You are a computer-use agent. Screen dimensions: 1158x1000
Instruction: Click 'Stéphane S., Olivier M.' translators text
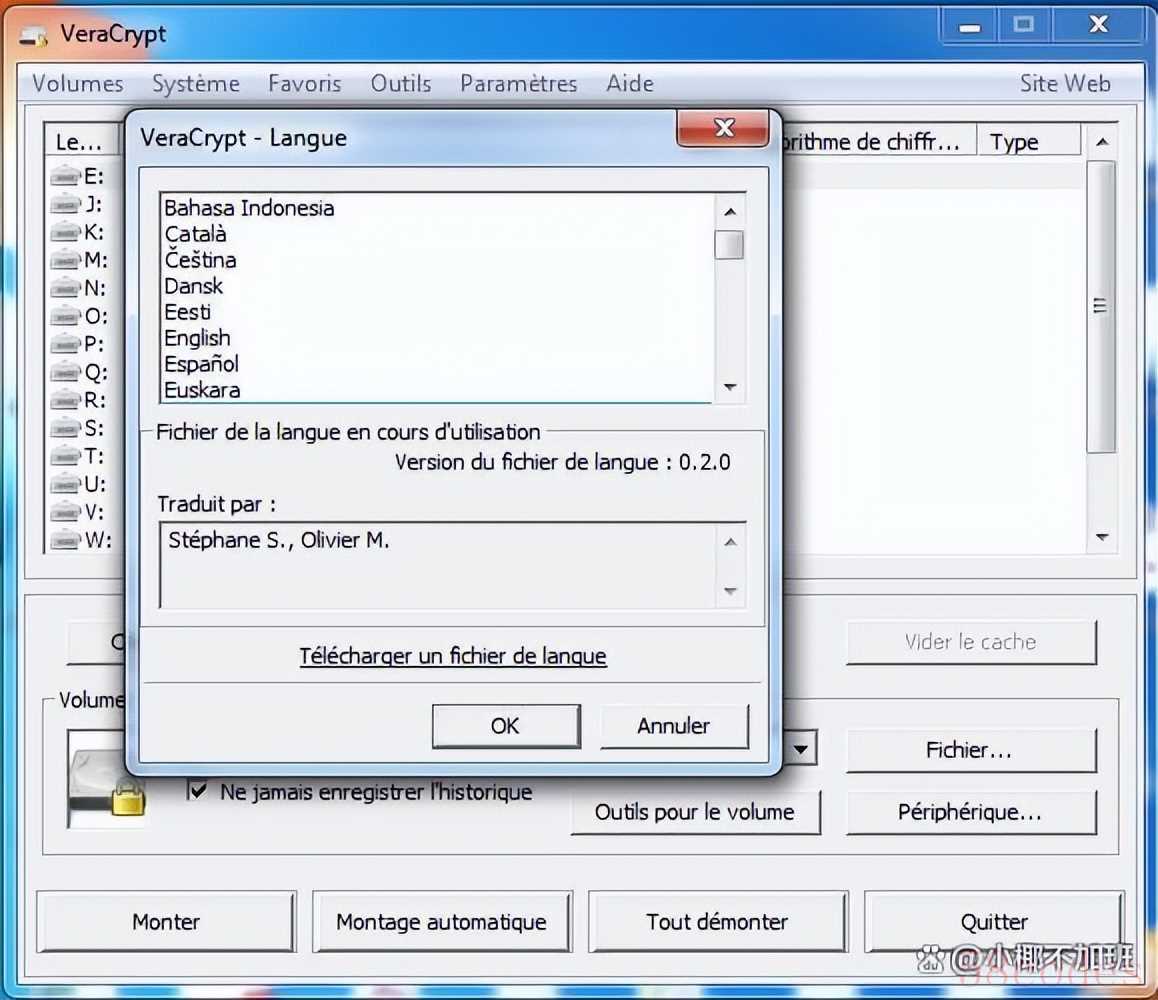click(x=278, y=540)
